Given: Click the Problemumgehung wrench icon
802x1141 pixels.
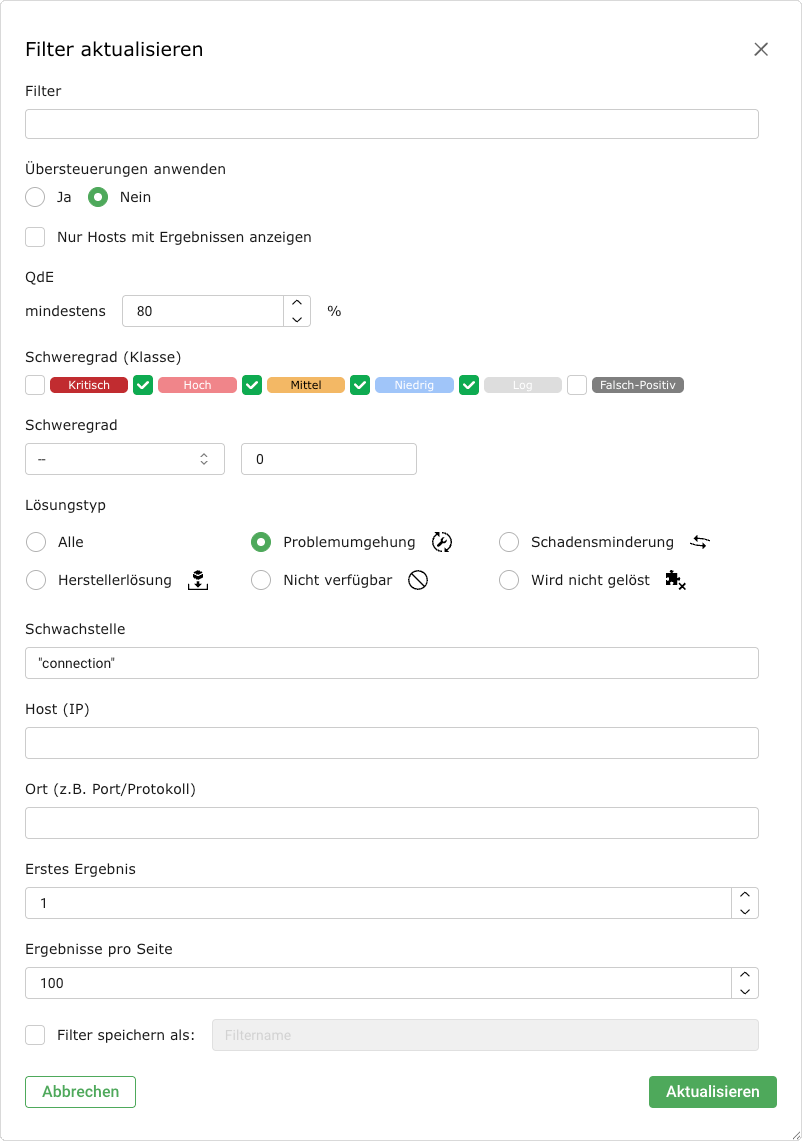Looking at the screenshot, I should 442,542.
